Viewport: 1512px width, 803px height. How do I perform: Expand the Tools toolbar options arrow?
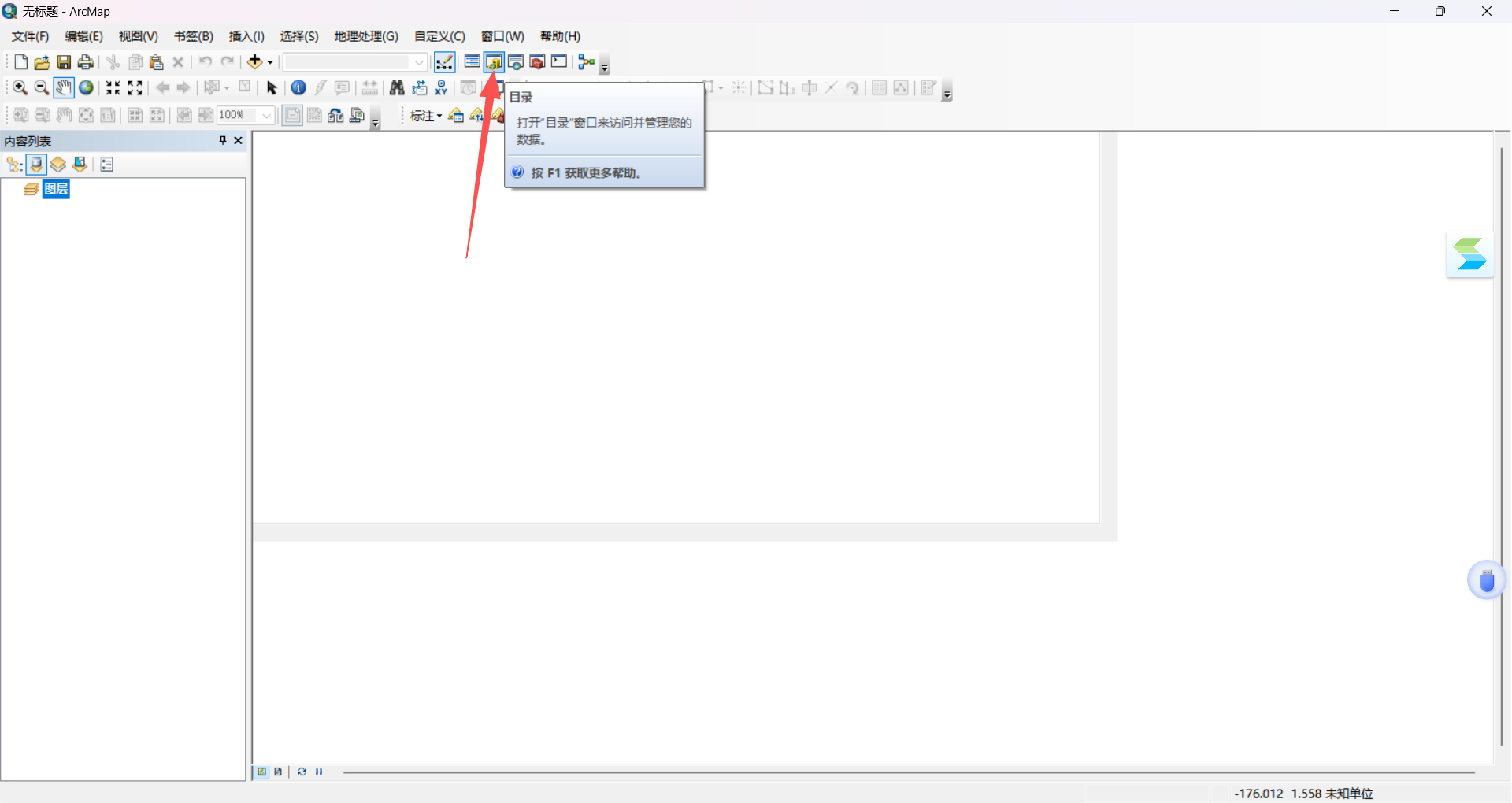click(947, 91)
